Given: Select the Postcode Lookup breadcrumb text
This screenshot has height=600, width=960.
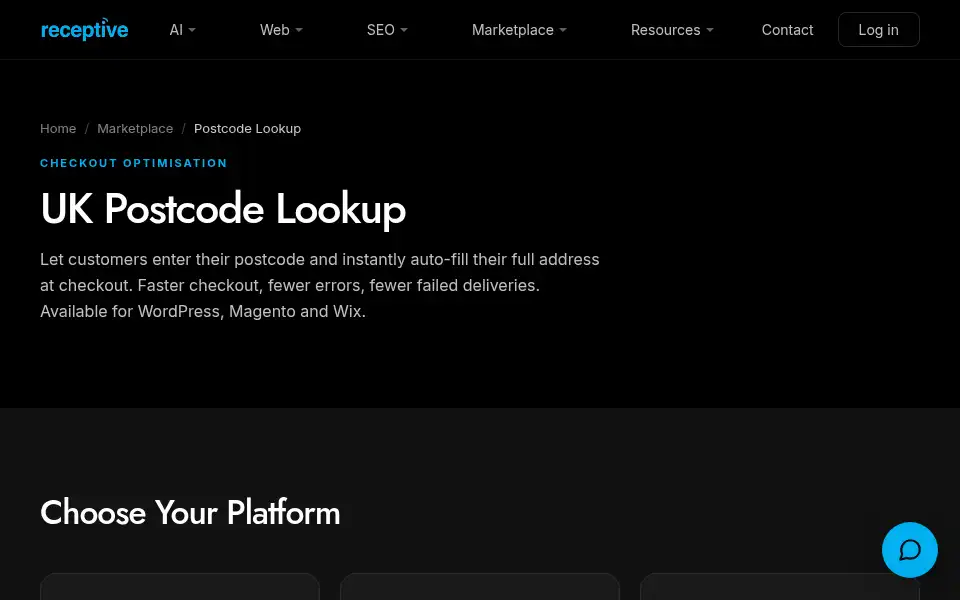Looking at the screenshot, I should [x=247, y=129].
